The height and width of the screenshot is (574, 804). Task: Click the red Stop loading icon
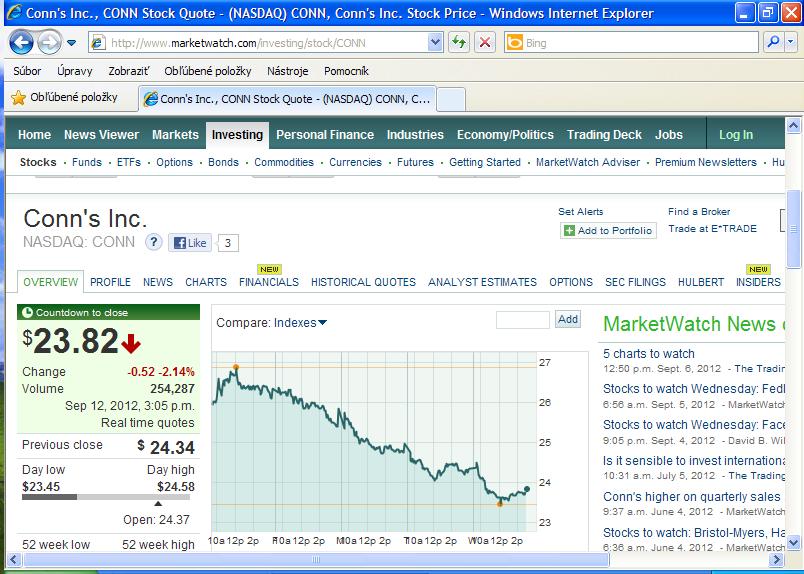tap(485, 43)
